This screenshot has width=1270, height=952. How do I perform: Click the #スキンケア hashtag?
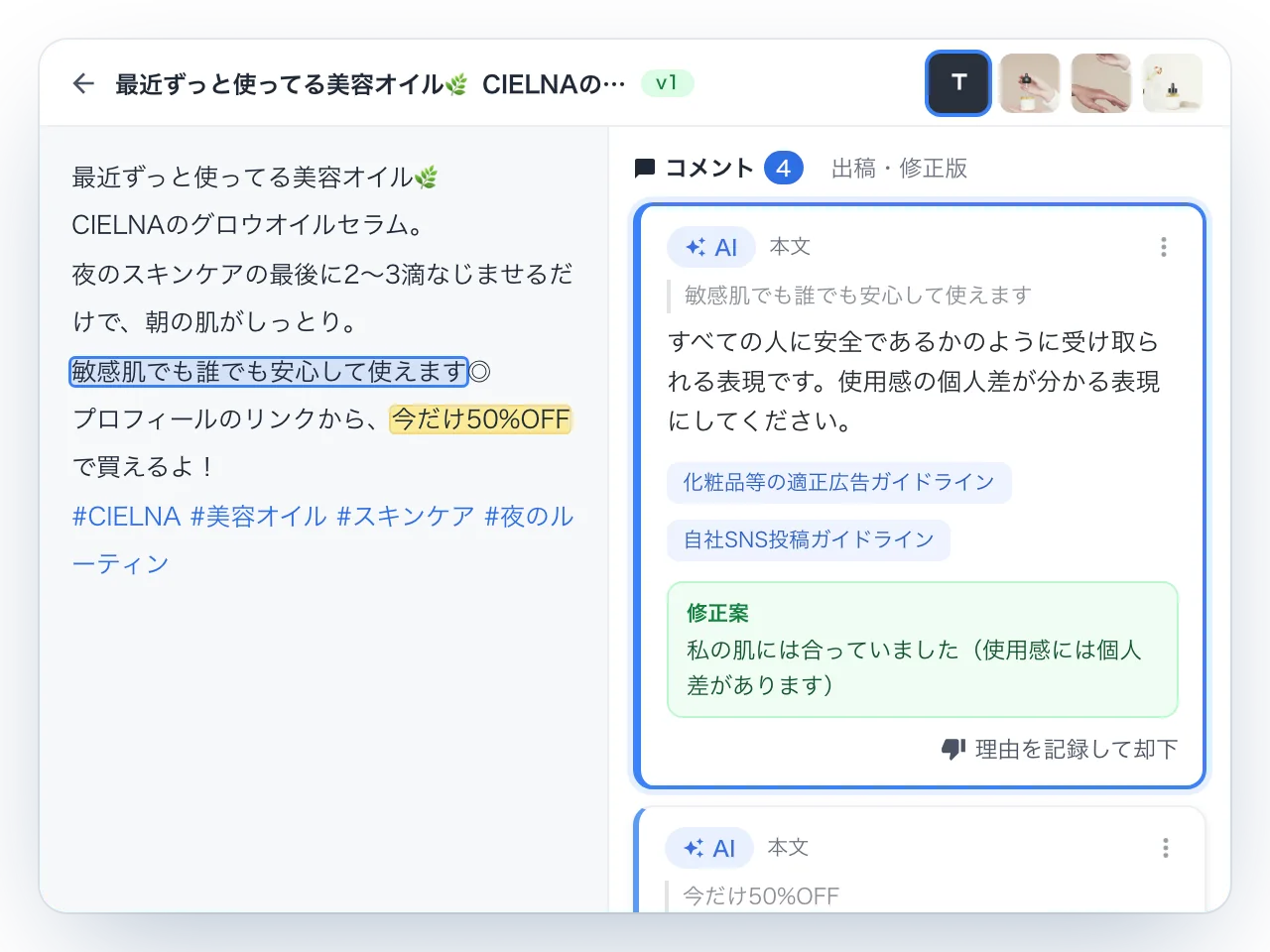406,517
